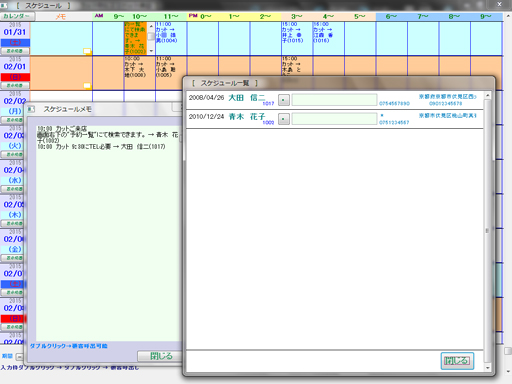The width and height of the screenshot is (512, 384).
Task: Click the small button under 01/31 Saturday label
Action: 15,51
